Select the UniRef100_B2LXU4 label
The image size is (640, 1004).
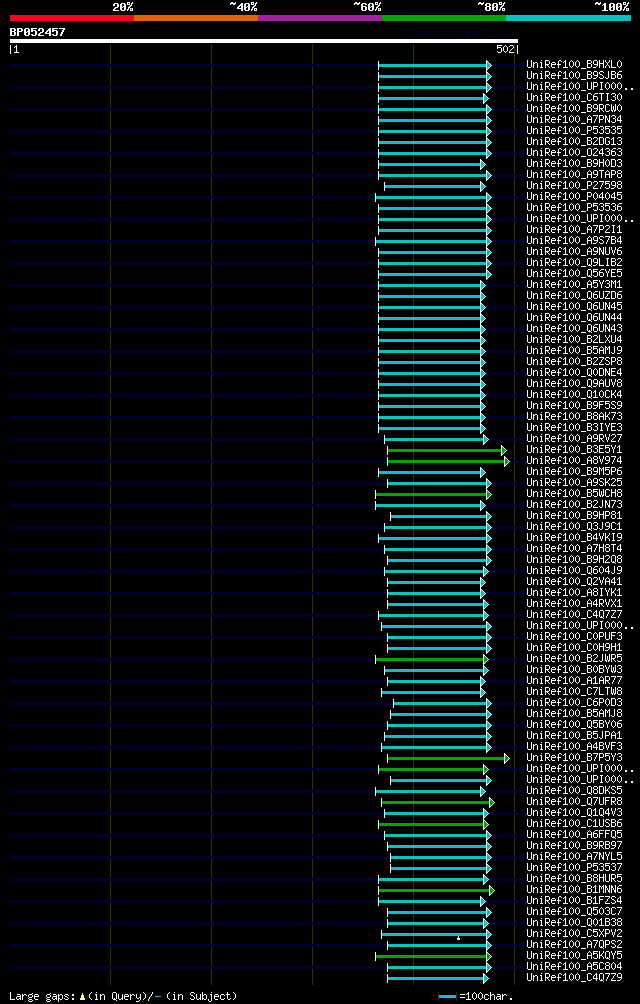(574, 339)
